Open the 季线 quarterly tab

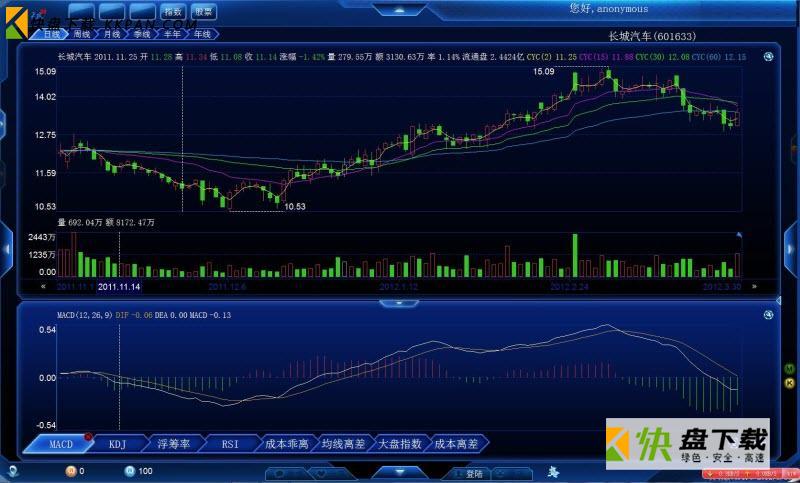point(142,34)
